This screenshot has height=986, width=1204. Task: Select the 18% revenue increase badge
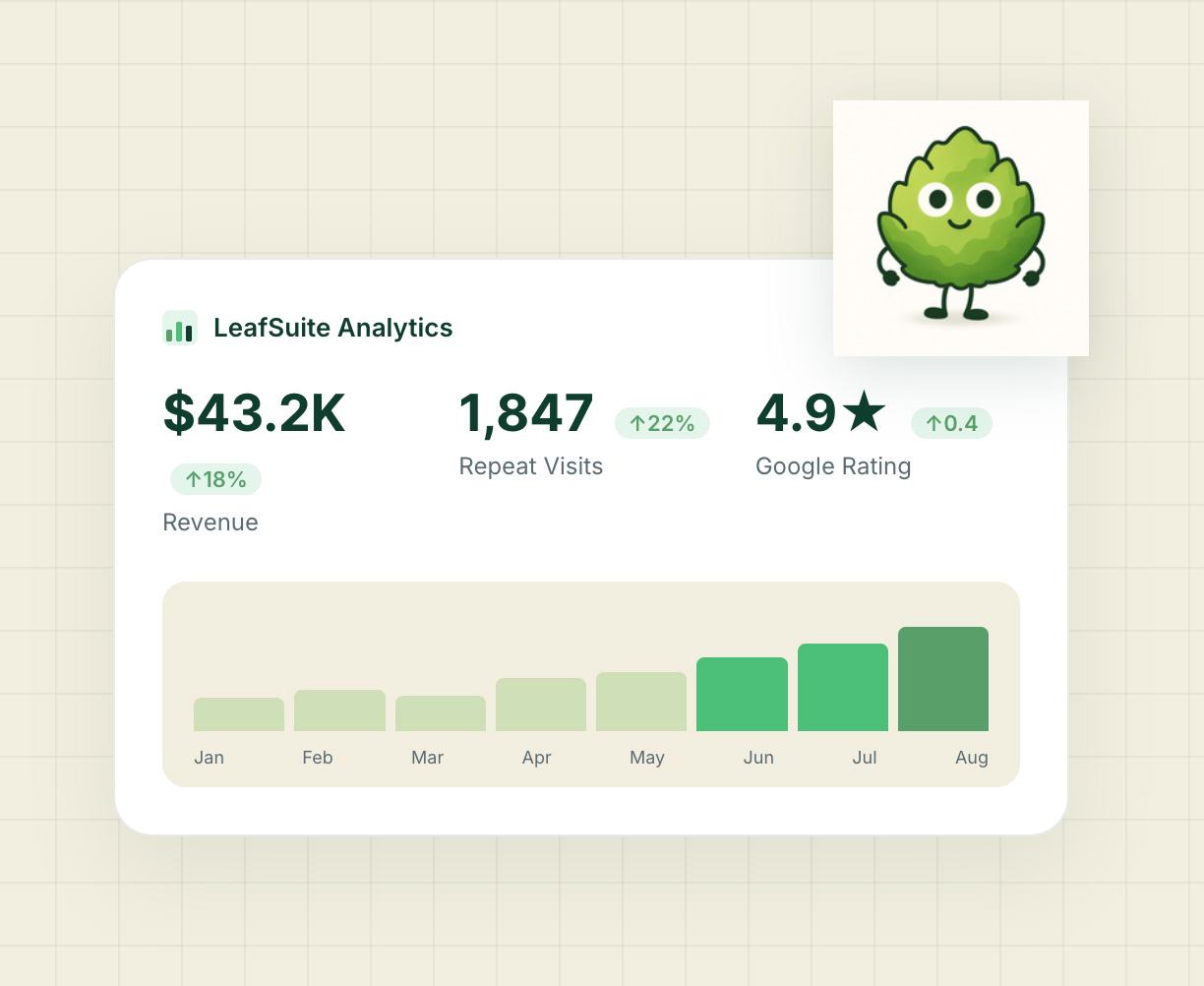pos(215,479)
